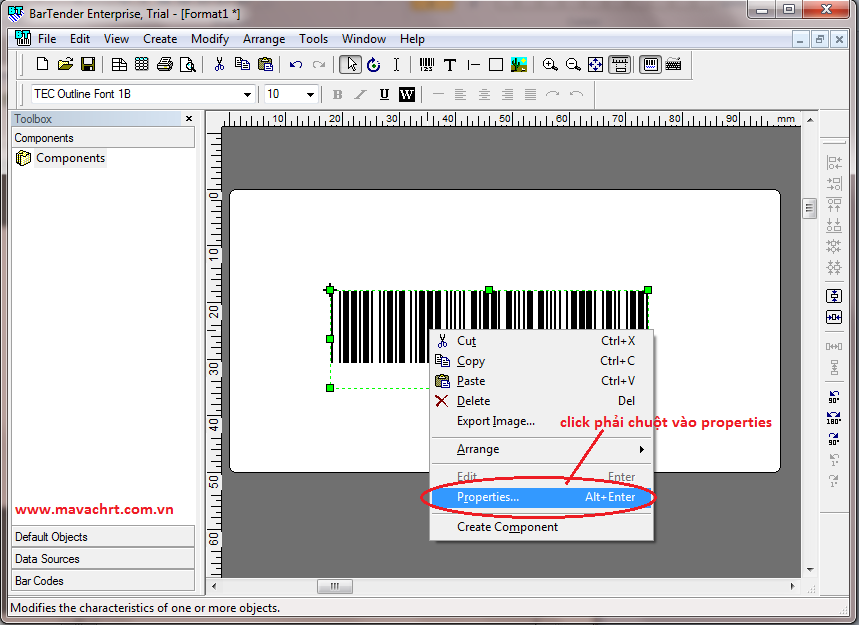The image size is (859, 625).
Task: Zoom out of the label
Action: (x=572, y=65)
